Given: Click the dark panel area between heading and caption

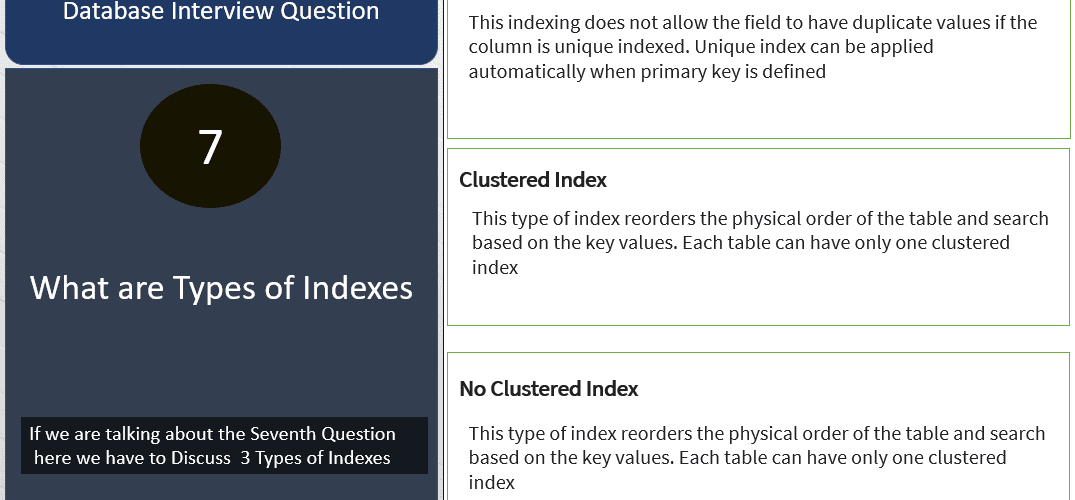Looking at the screenshot, I should pyautogui.click(x=221, y=360).
